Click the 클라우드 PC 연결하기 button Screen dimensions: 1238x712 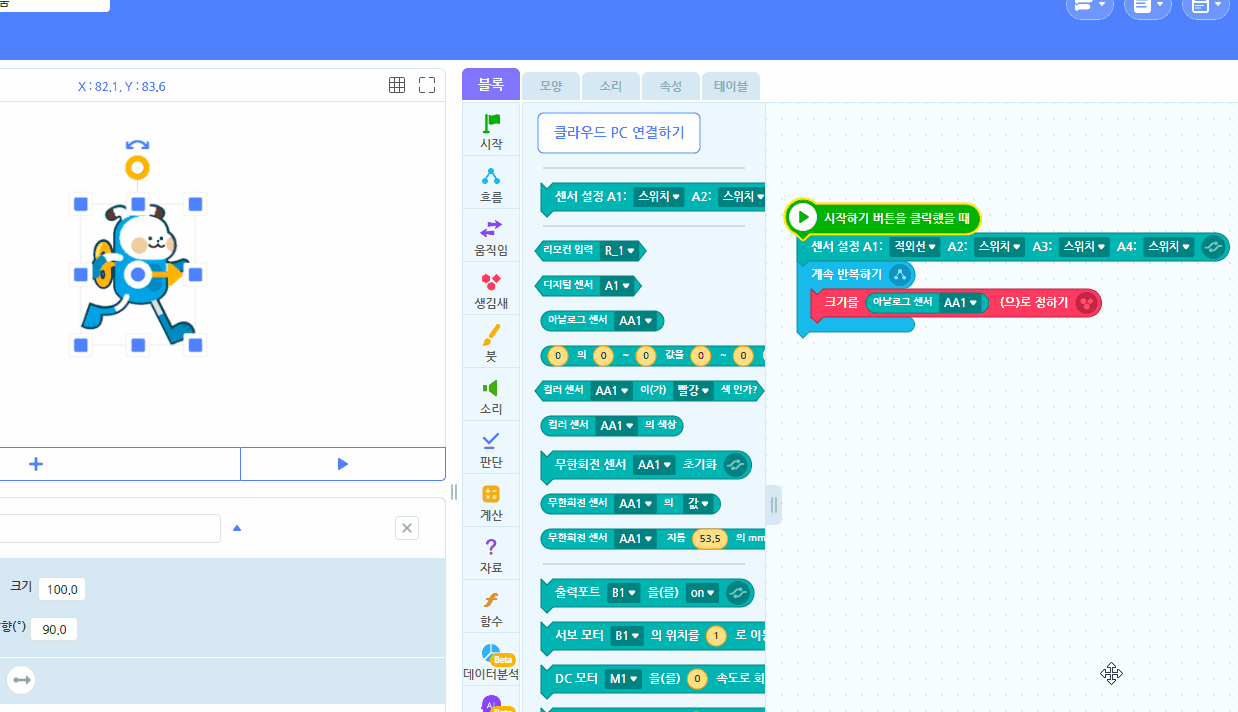(x=619, y=133)
